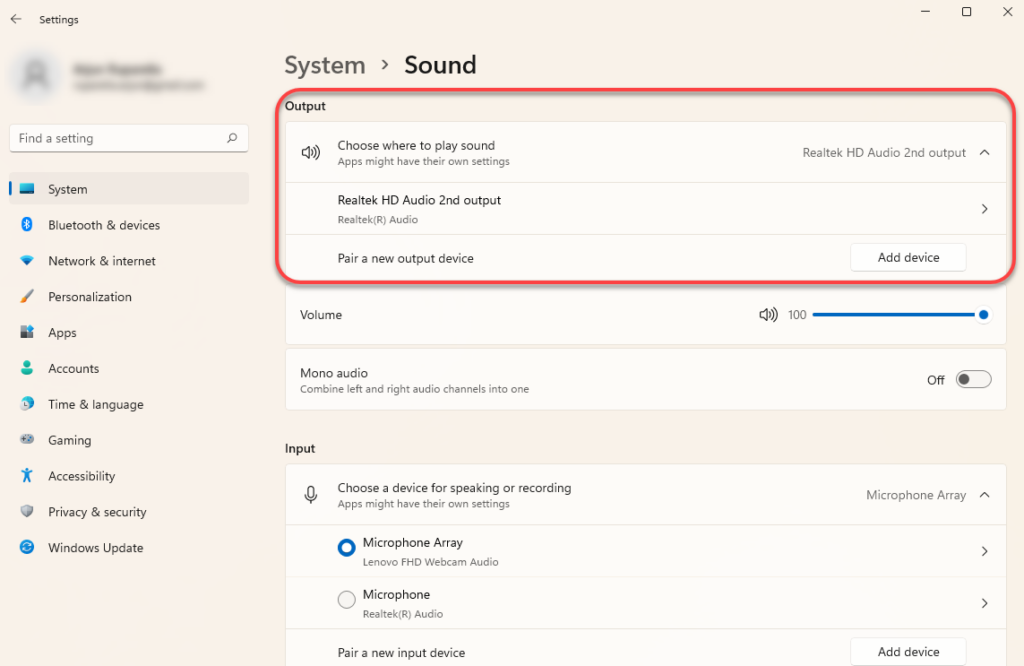Viewport: 1024px width, 666px height.
Task: Click the Windows Update icon
Action: (27, 548)
